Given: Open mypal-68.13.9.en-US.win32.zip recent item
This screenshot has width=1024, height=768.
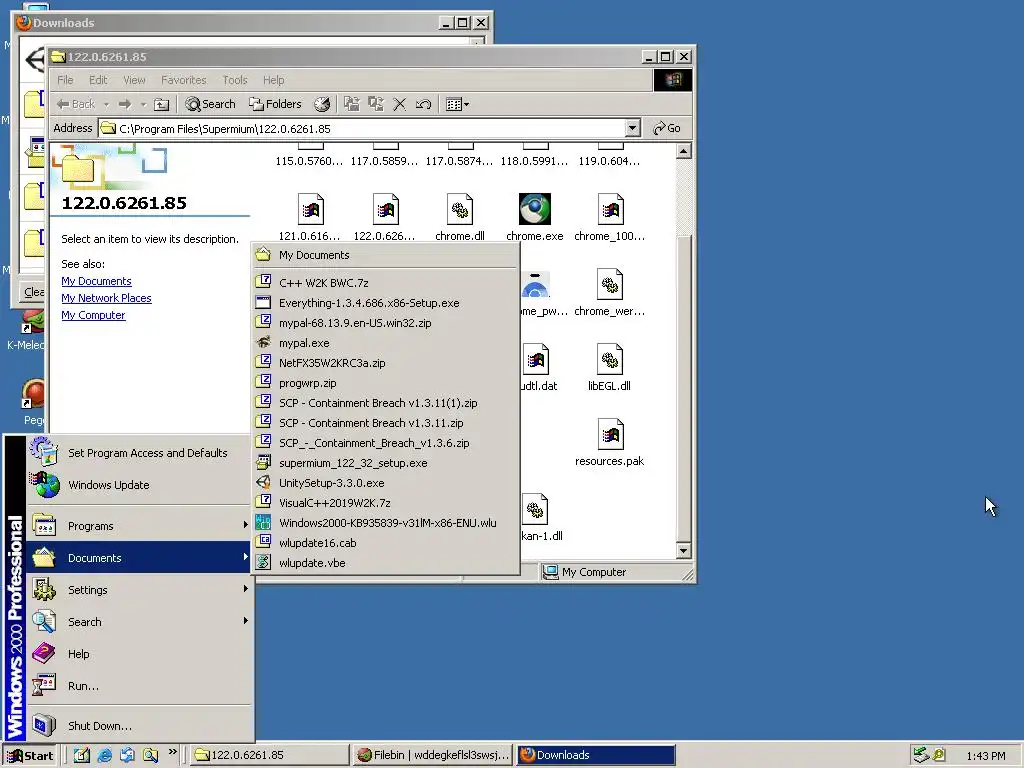Looking at the screenshot, I should (x=386, y=323).
